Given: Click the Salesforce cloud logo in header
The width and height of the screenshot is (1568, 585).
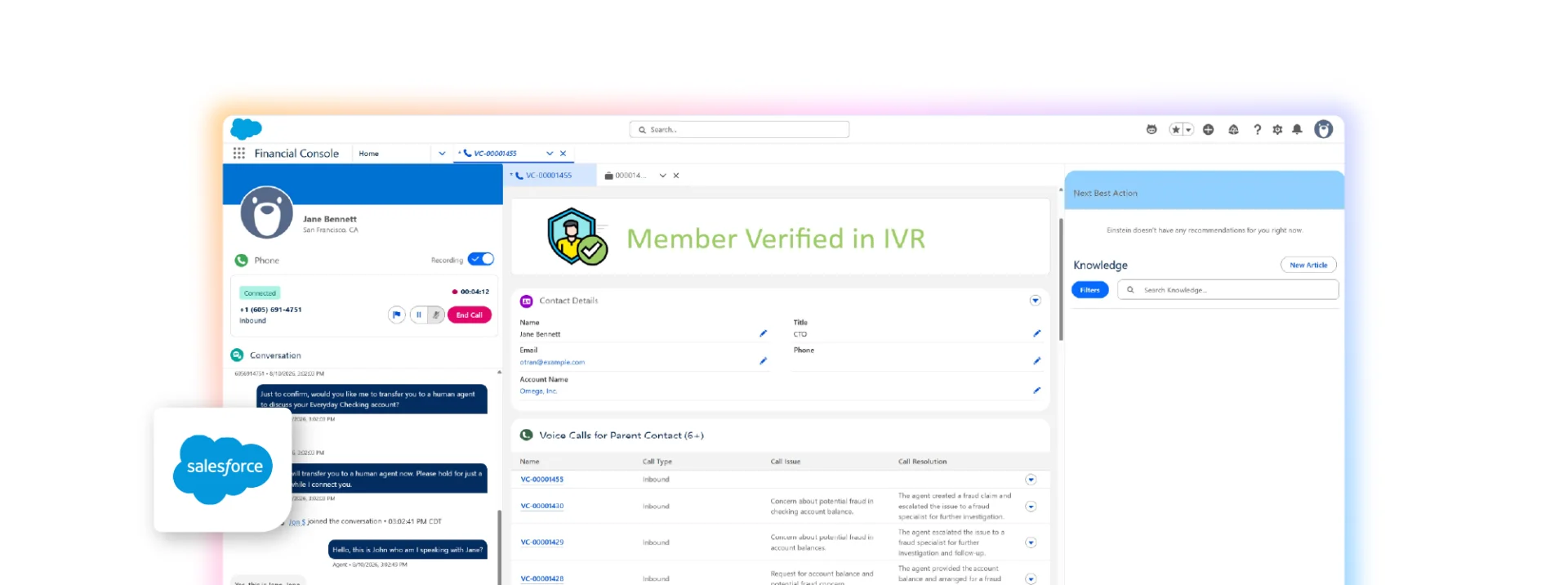Looking at the screenshot, I should [246, 129].
